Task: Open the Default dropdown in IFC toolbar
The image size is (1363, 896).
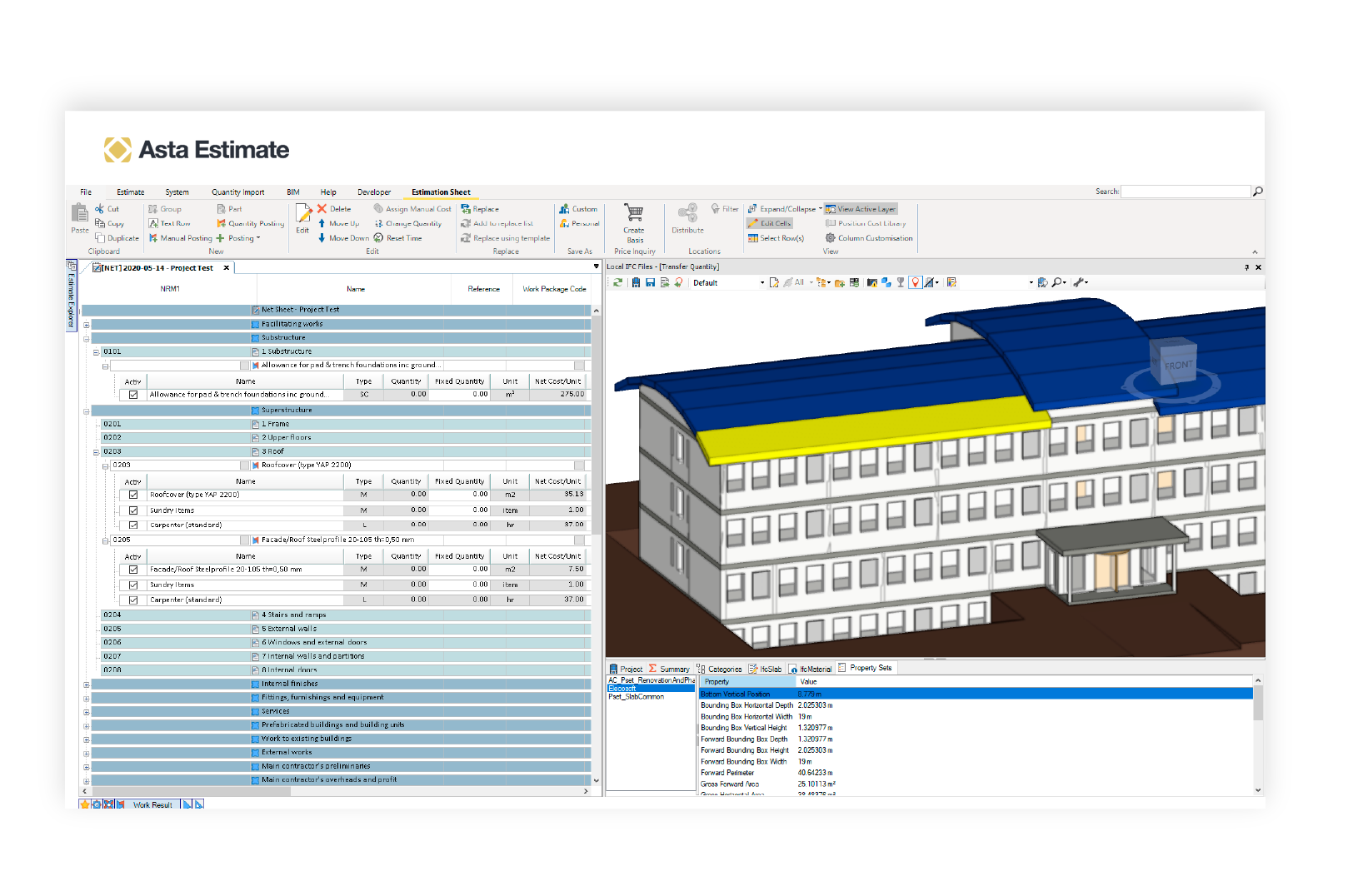Action: [x=761, y=283]
